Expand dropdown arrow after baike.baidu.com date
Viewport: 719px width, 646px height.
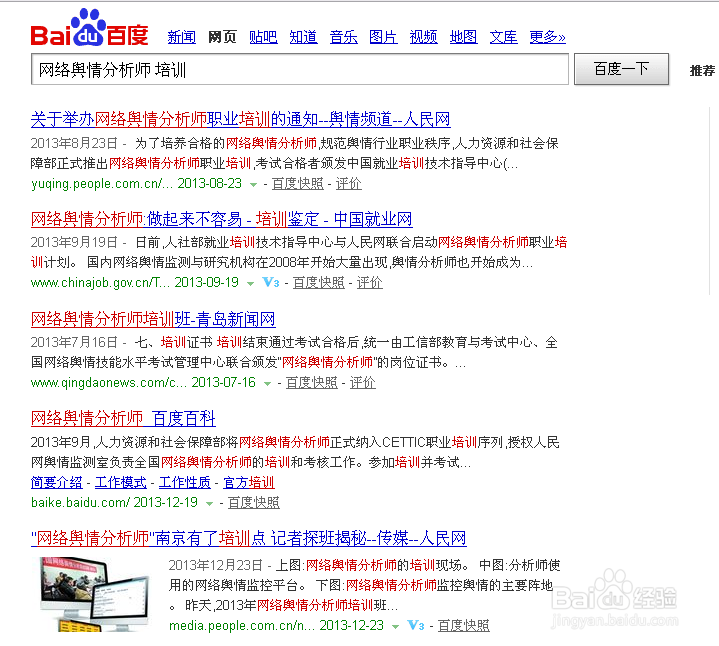point(209,503)
